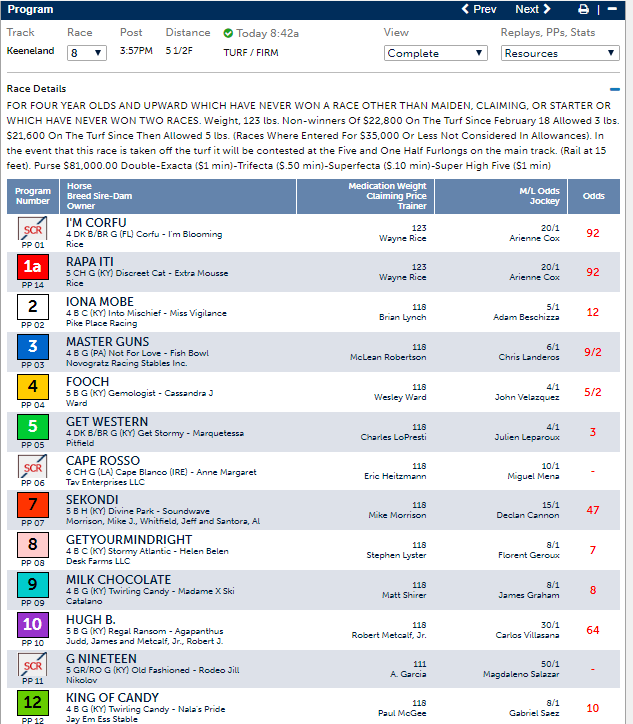Expand the Resources dropdown
The width and height of the screenshot is (633, 724).
(558, 53)
